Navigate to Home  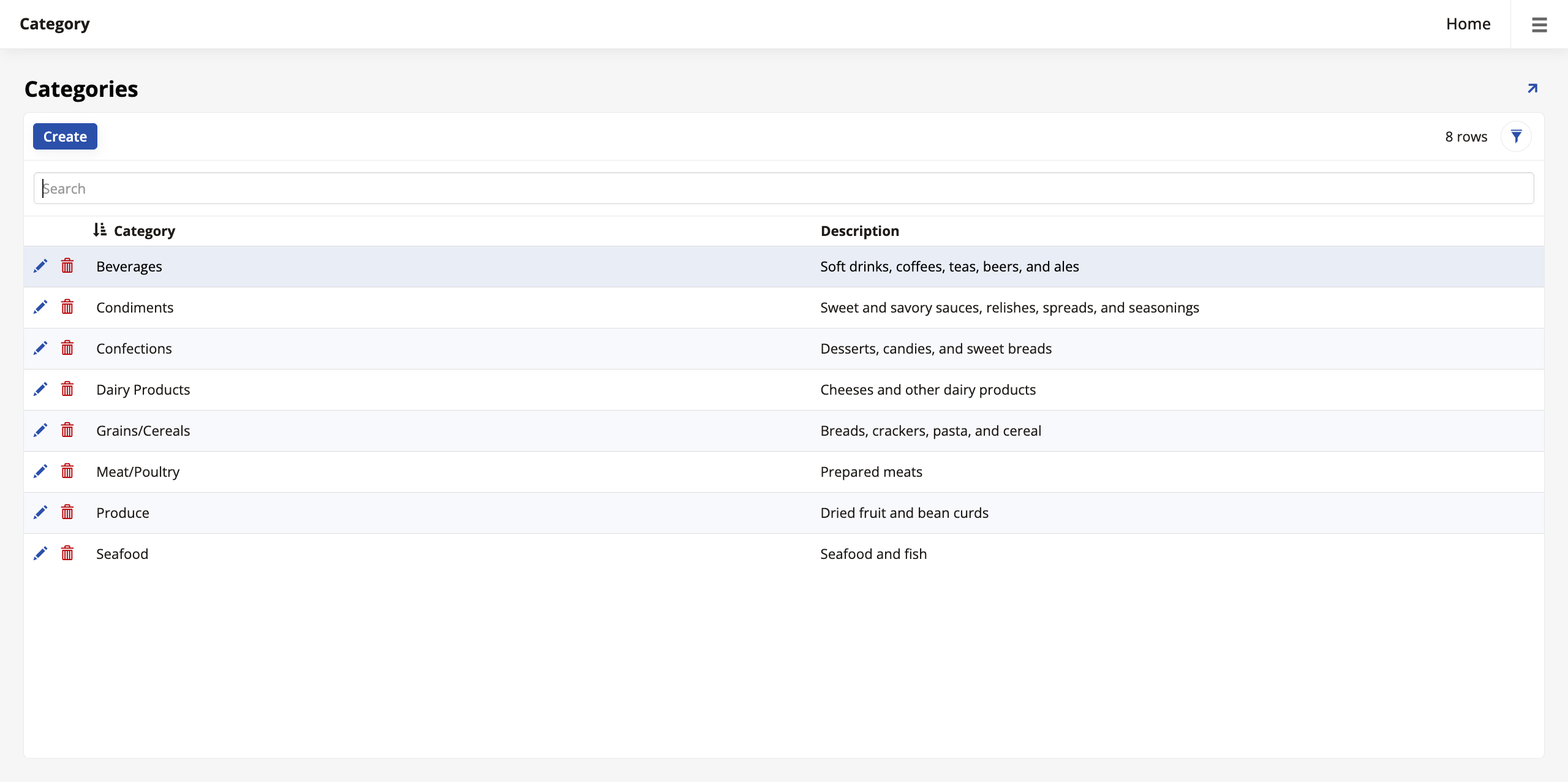coord(1468,24)
